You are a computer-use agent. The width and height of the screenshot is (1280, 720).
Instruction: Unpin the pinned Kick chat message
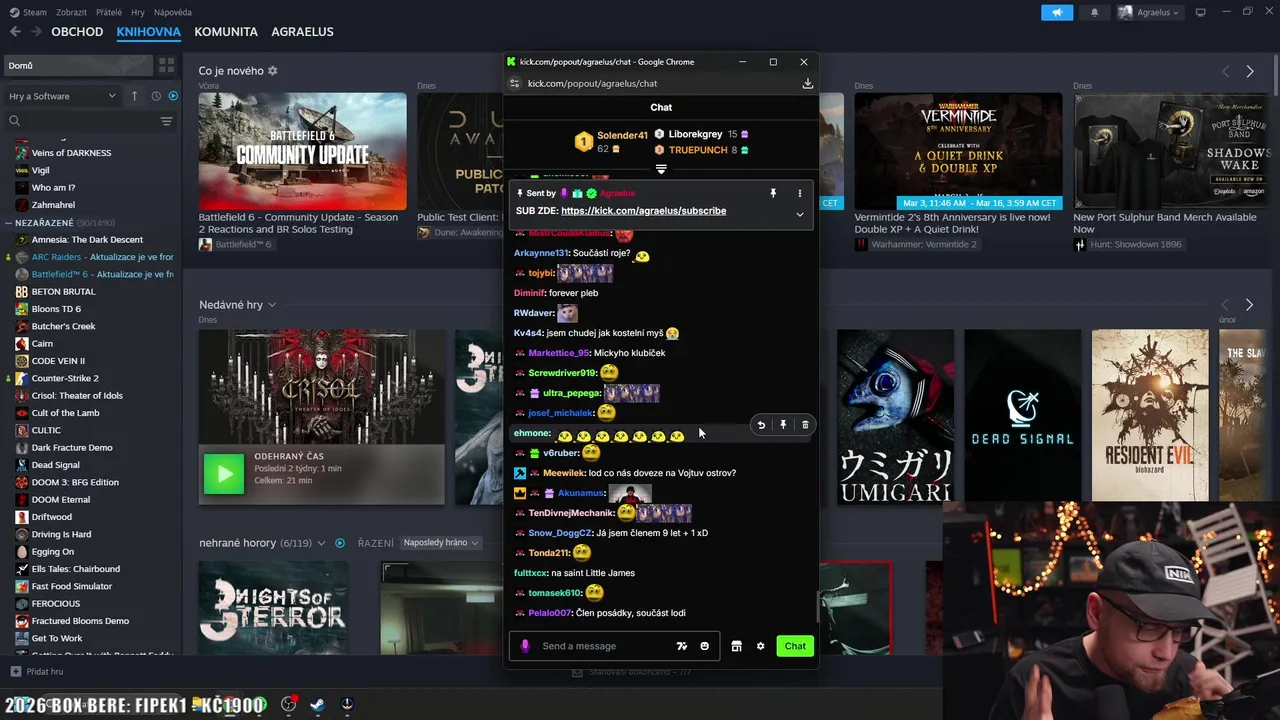(x=773, y=193)
